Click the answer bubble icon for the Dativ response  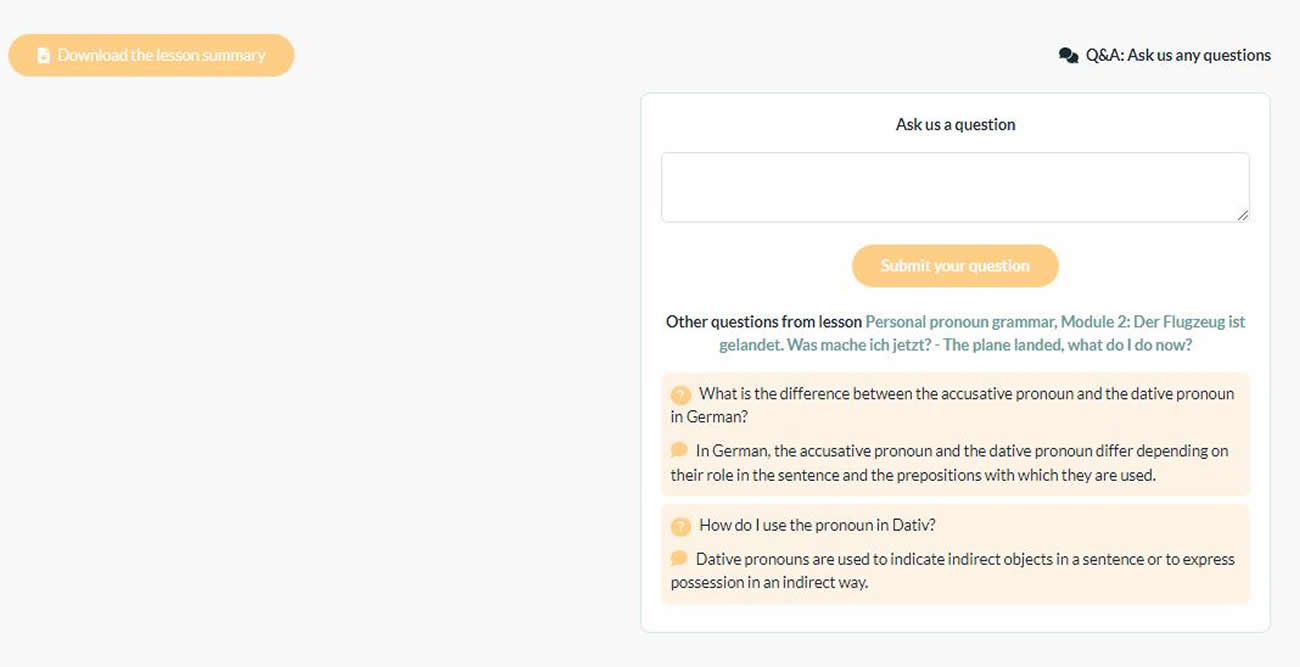point(679,557)
